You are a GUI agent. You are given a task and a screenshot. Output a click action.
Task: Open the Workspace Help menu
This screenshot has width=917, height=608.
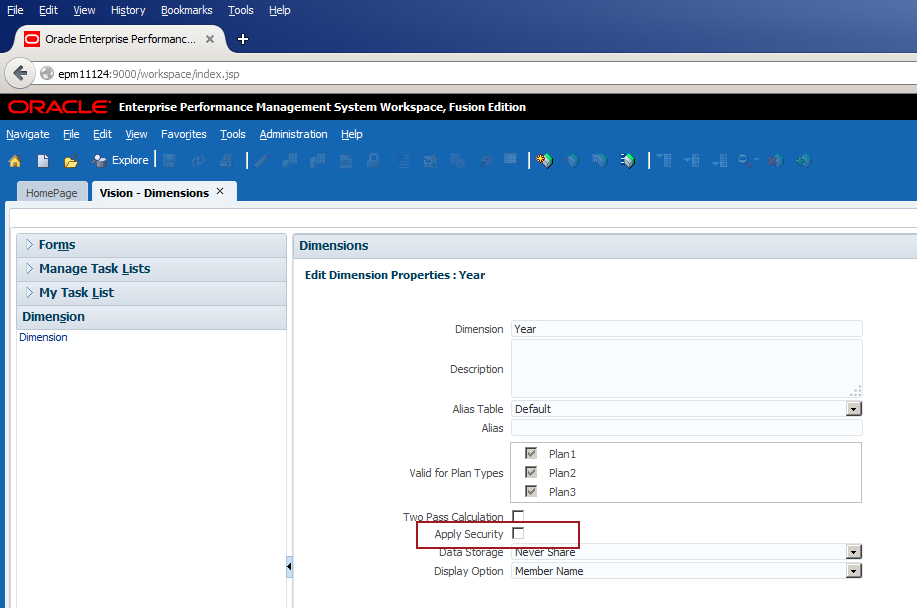[x=351, y=134]
